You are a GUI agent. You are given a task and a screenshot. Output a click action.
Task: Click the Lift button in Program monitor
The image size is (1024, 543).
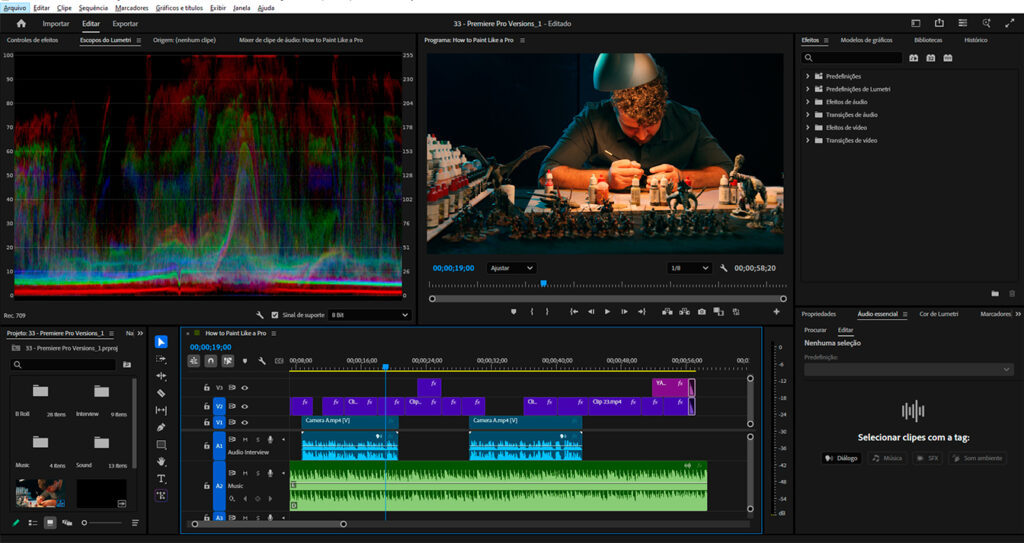(667, 312)
